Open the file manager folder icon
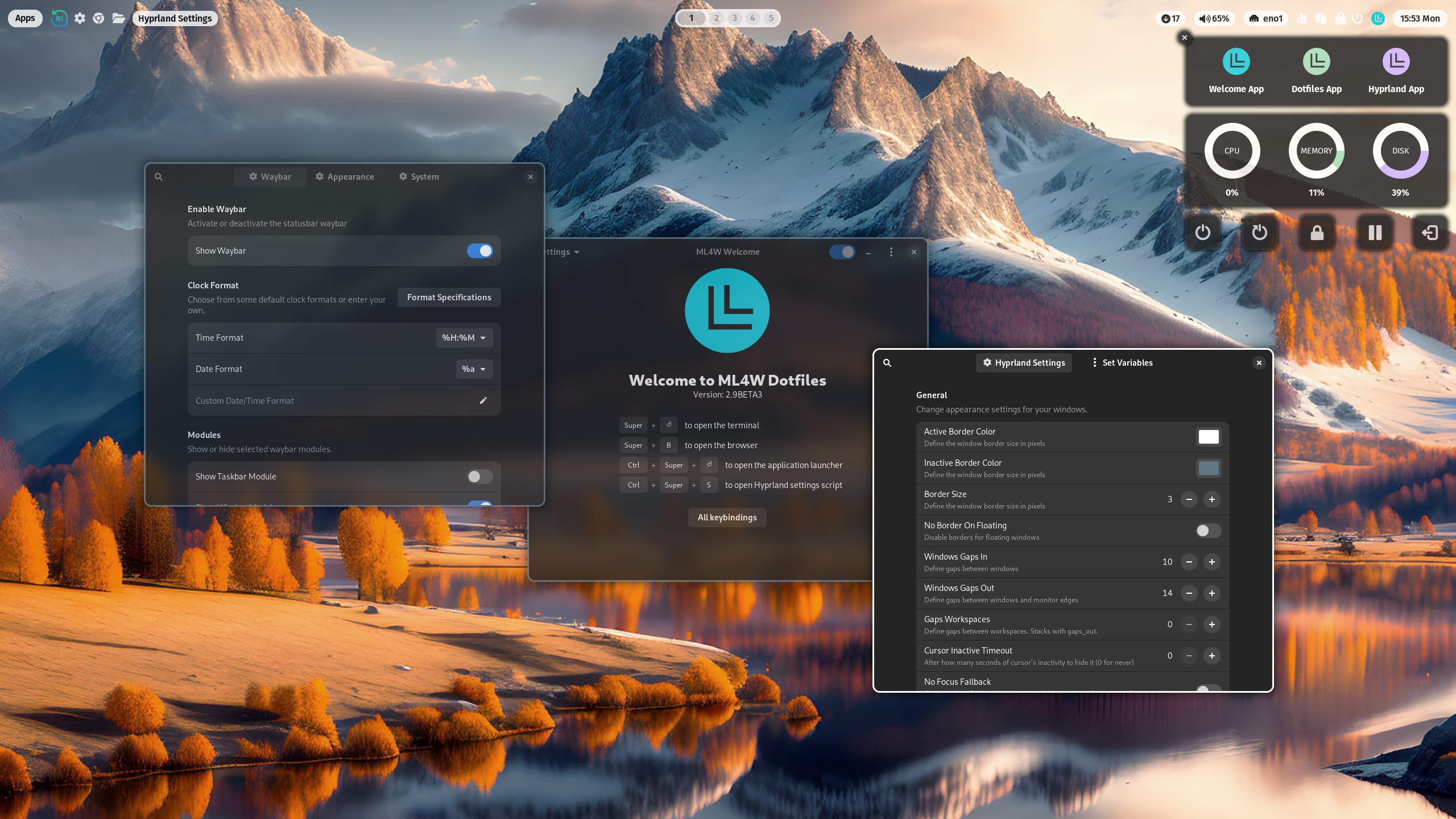The height and width of the screenshot is (819, 1456). (118, 18)
